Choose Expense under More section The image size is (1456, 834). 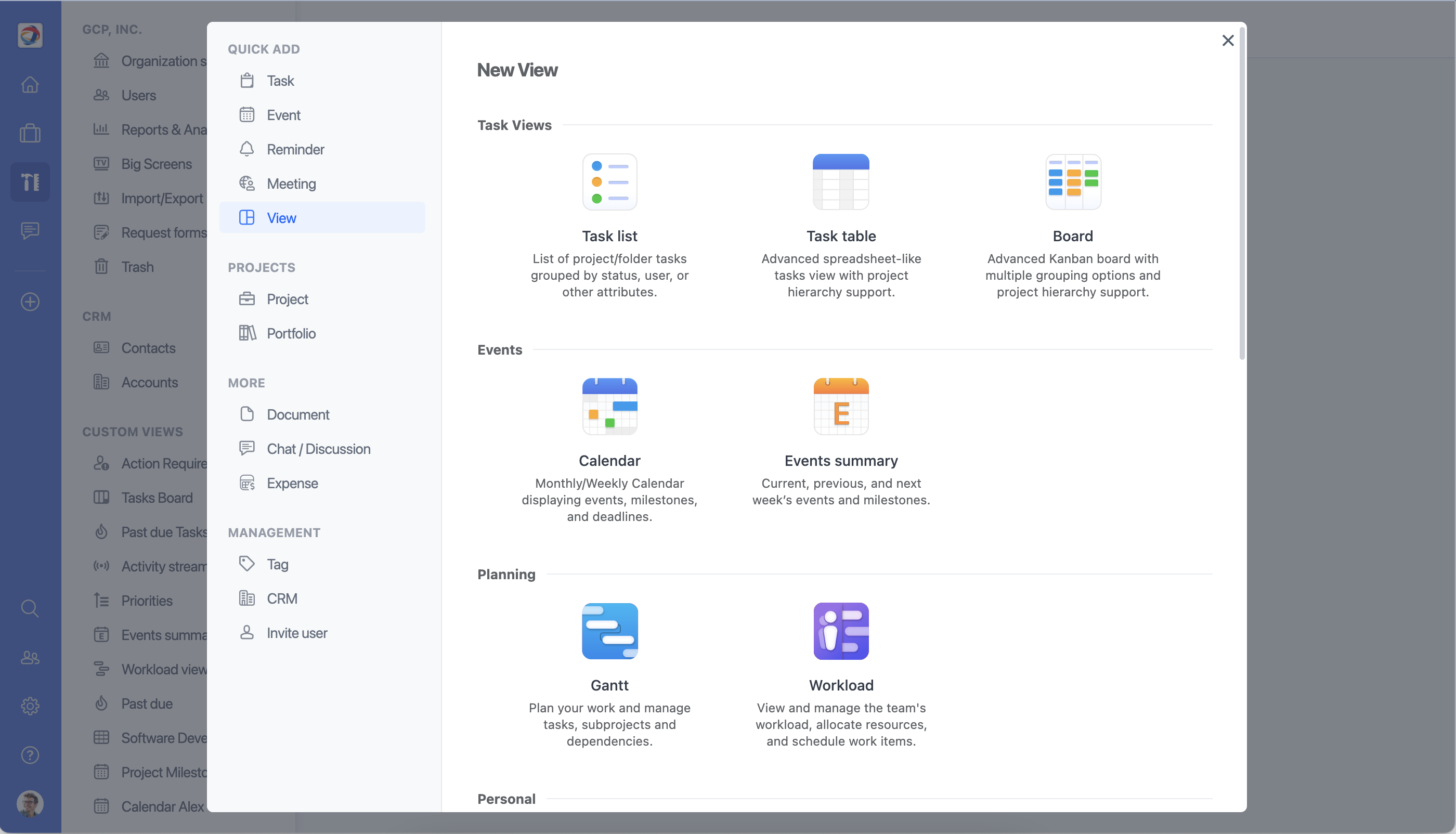[x=322, y=483]
